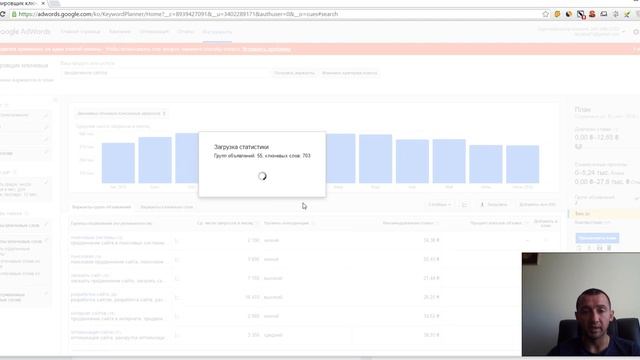Click the product or service keyword input field
This screenshot has width=640, height=360.
[164, 73]
